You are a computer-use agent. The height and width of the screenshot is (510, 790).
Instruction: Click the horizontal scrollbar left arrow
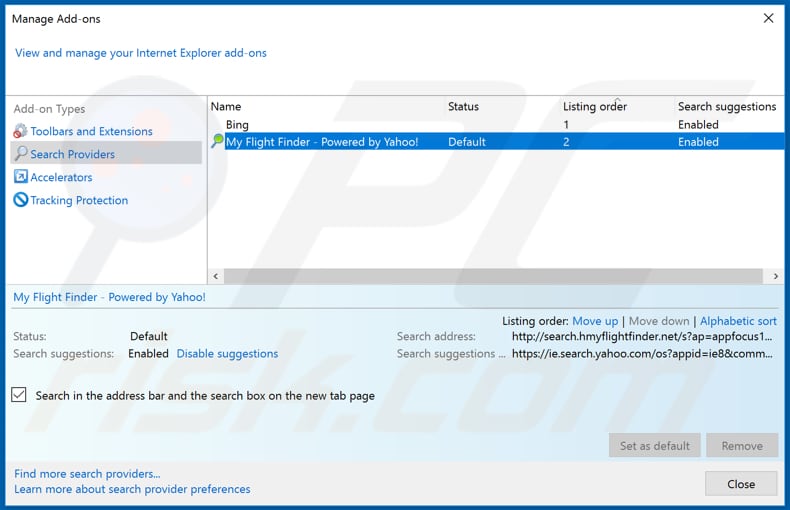click(x=216, y=276)
